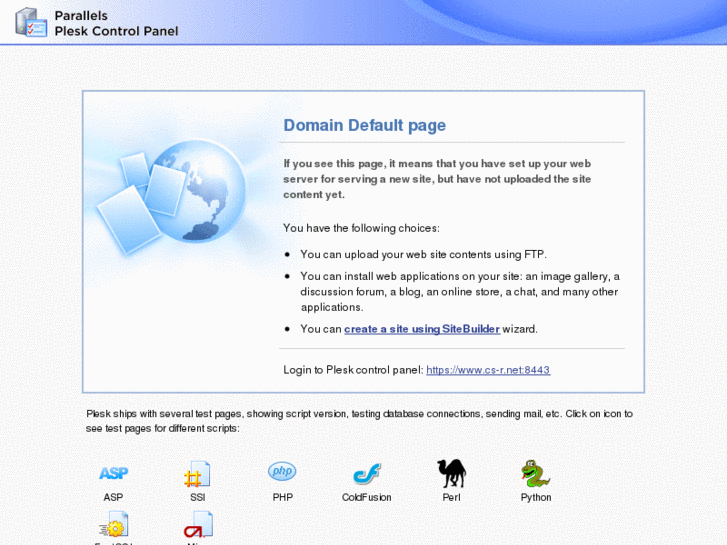Click the 'Domain Default page' heading
The image size is (727, 545).
coord(364,125)
